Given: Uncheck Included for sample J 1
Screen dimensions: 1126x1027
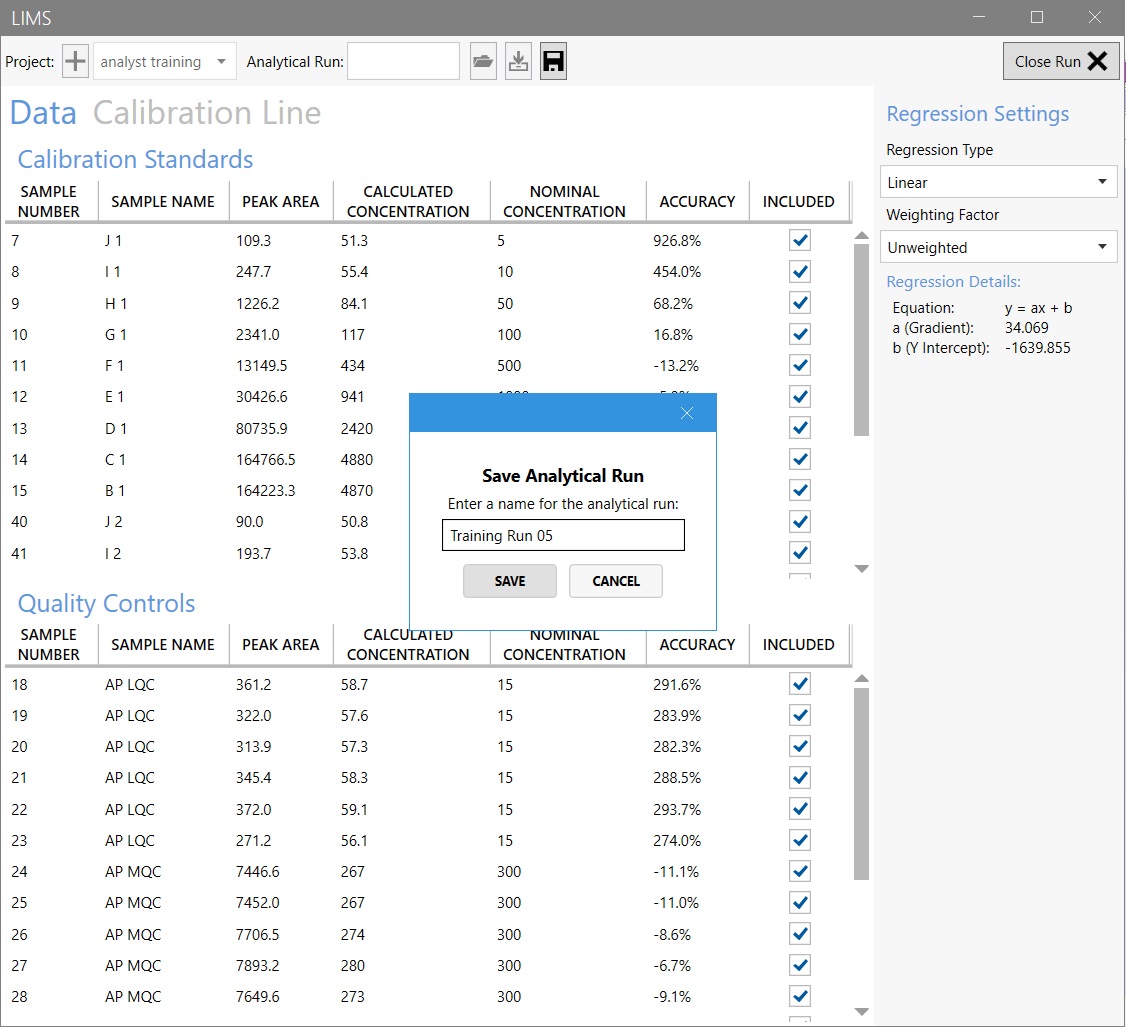Looking at the screenshot, I should [x=799, y=240].
